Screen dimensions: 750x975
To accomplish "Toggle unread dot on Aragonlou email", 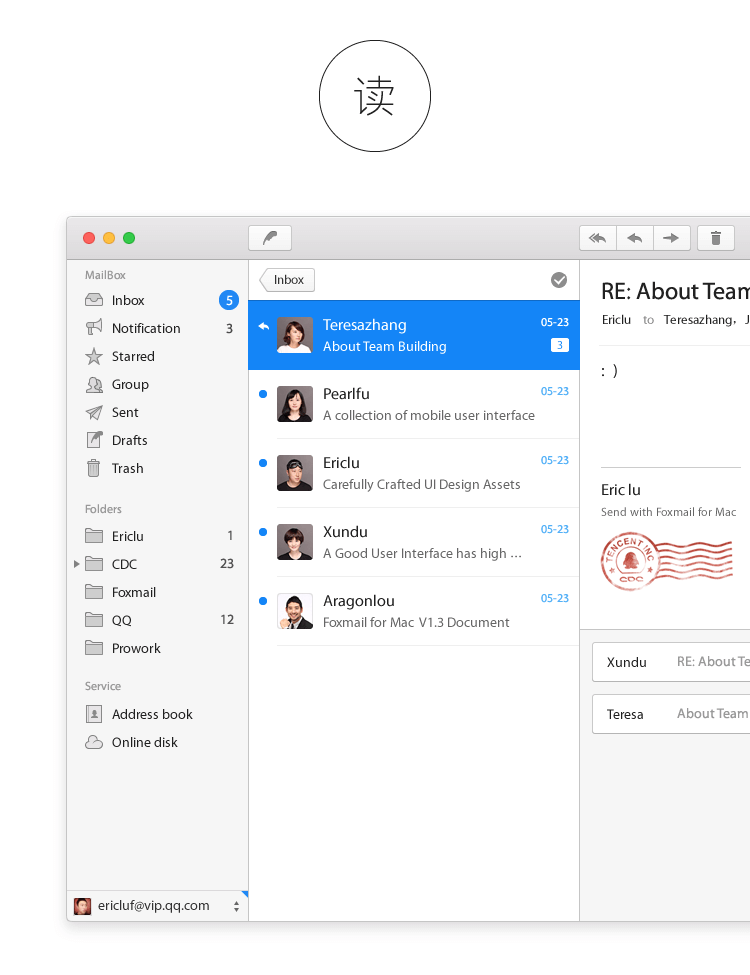I will coord(262,601).
